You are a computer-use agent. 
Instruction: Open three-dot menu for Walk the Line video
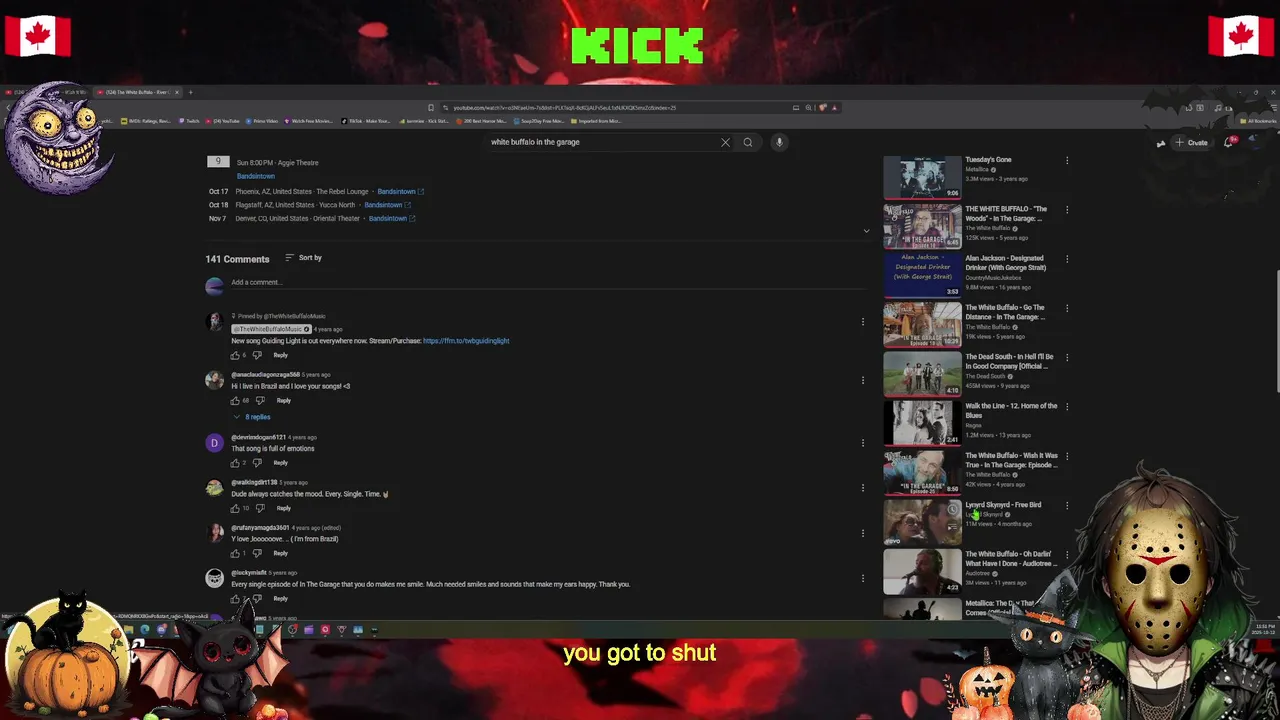1067,406
